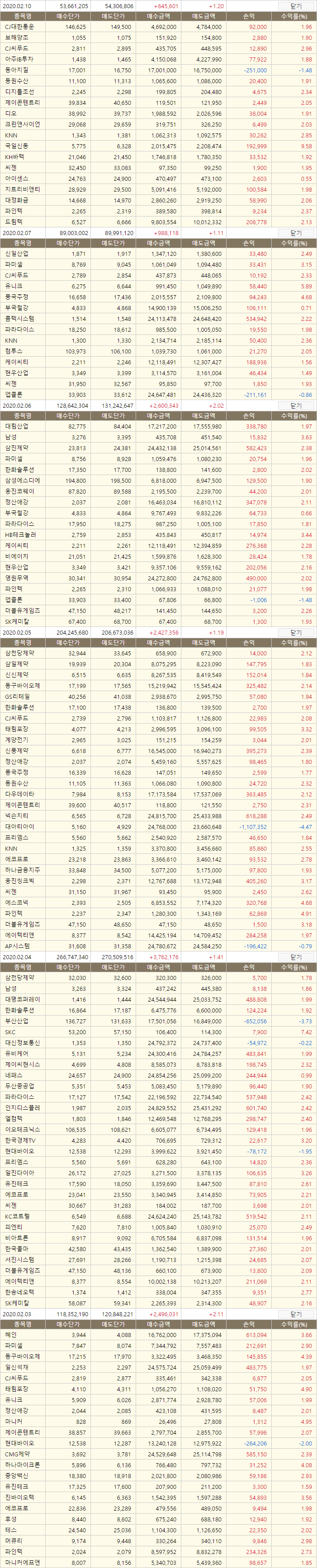
Task: Click the +3,762,176 total profit value
Action: tap(164, 957)
